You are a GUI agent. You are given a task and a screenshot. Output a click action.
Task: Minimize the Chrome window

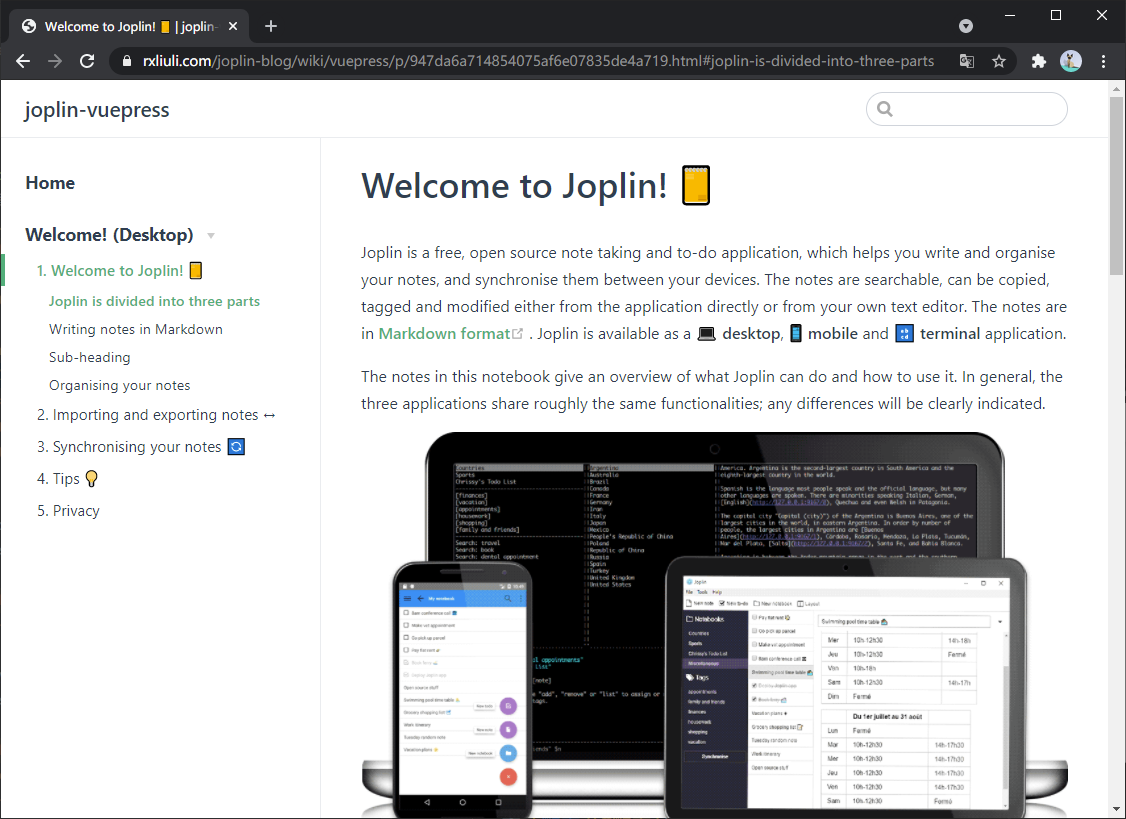click(1010, 15)
